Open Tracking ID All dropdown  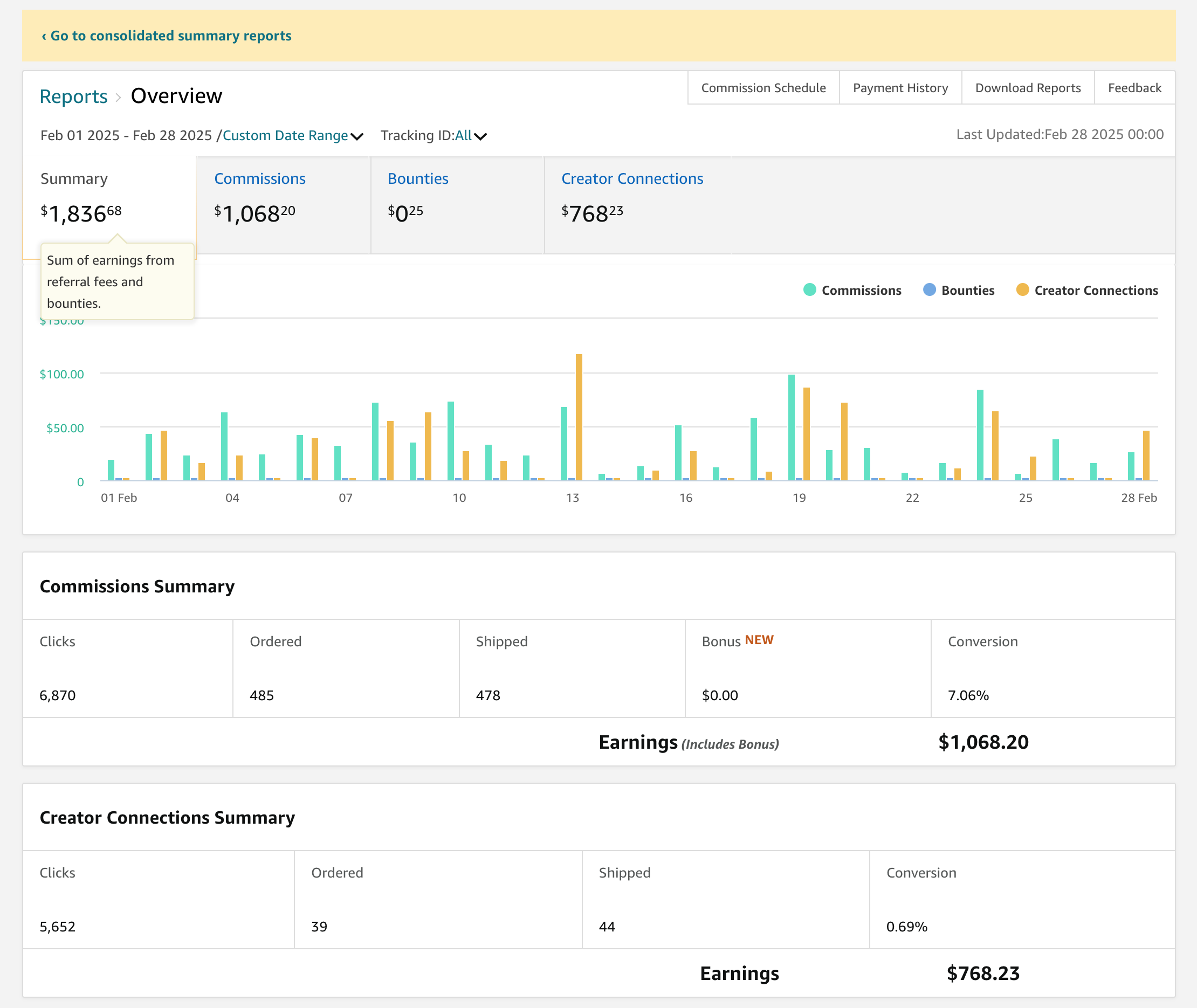[463, 135]
